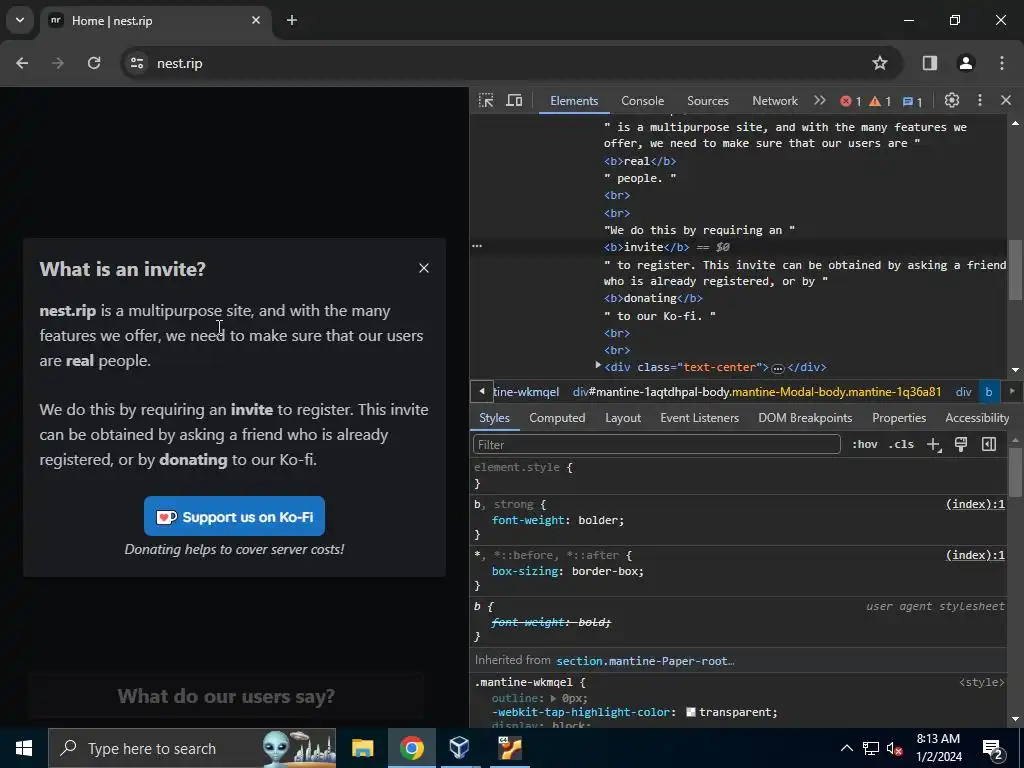Expand the collapsed ellipsis in text-center div
Screen dimensions: 1024x768
(x=777, y=368)
